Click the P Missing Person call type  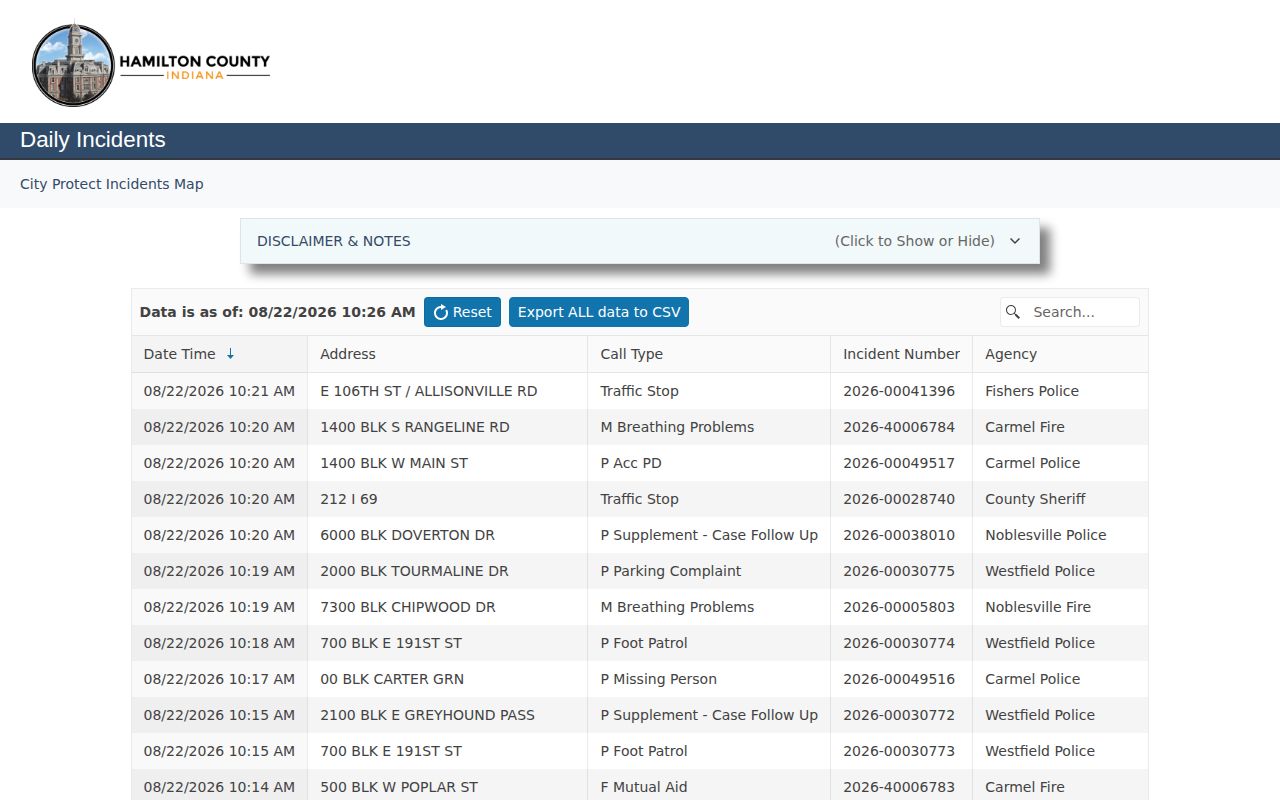click(x=658, y=679)
